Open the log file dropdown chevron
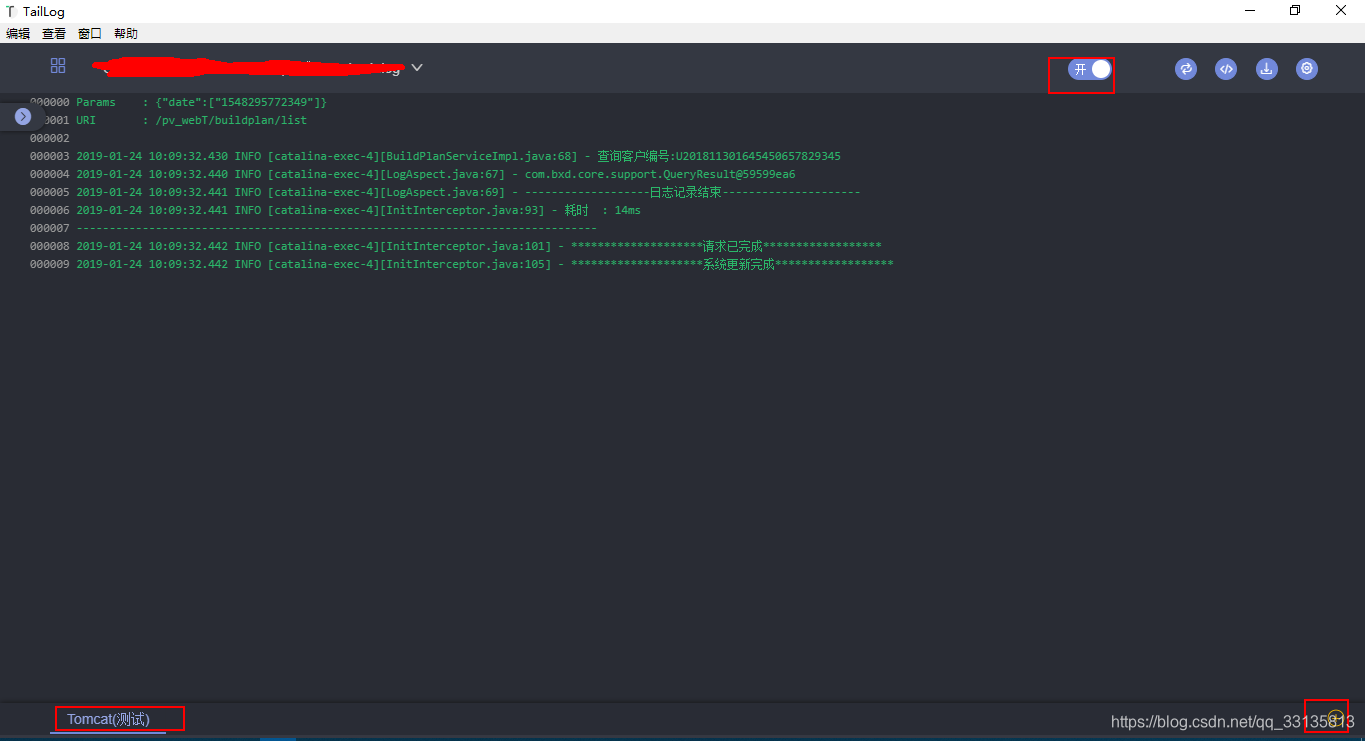Image resolution: width=1365 pixels, height=741 pixels. click(x=417, y=68)
